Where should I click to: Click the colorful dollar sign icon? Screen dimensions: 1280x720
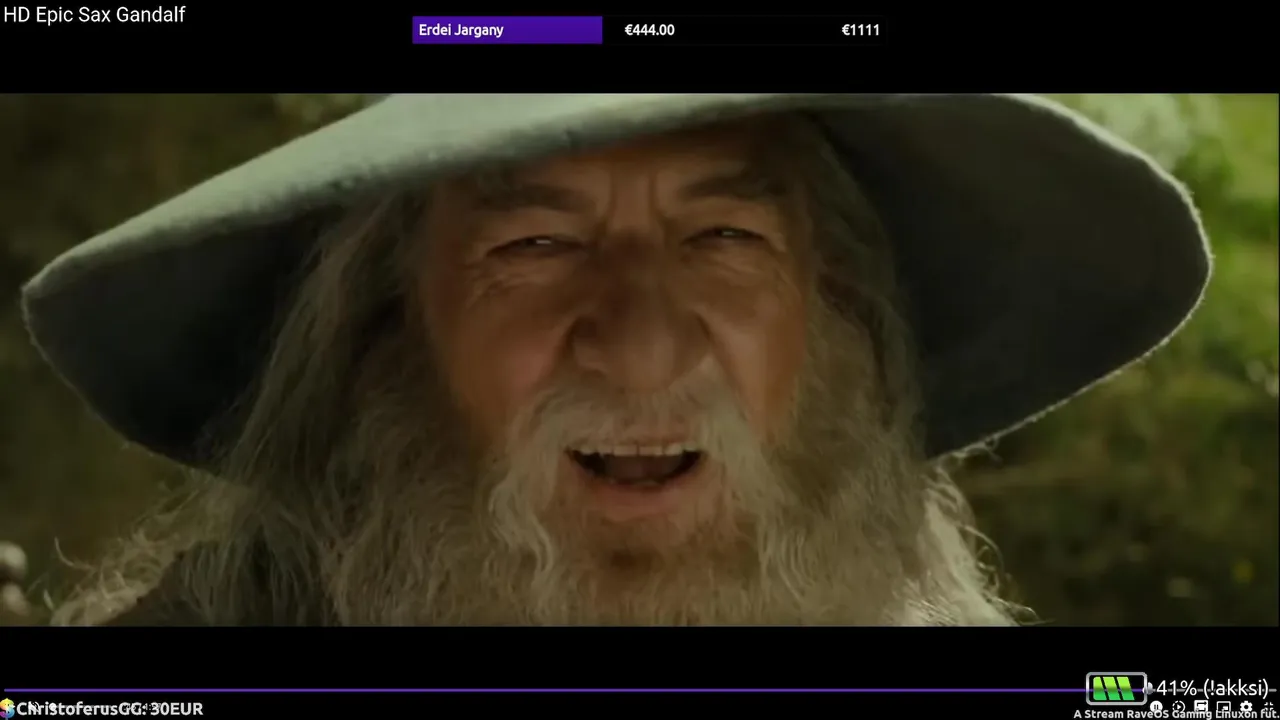click(7, 708)
